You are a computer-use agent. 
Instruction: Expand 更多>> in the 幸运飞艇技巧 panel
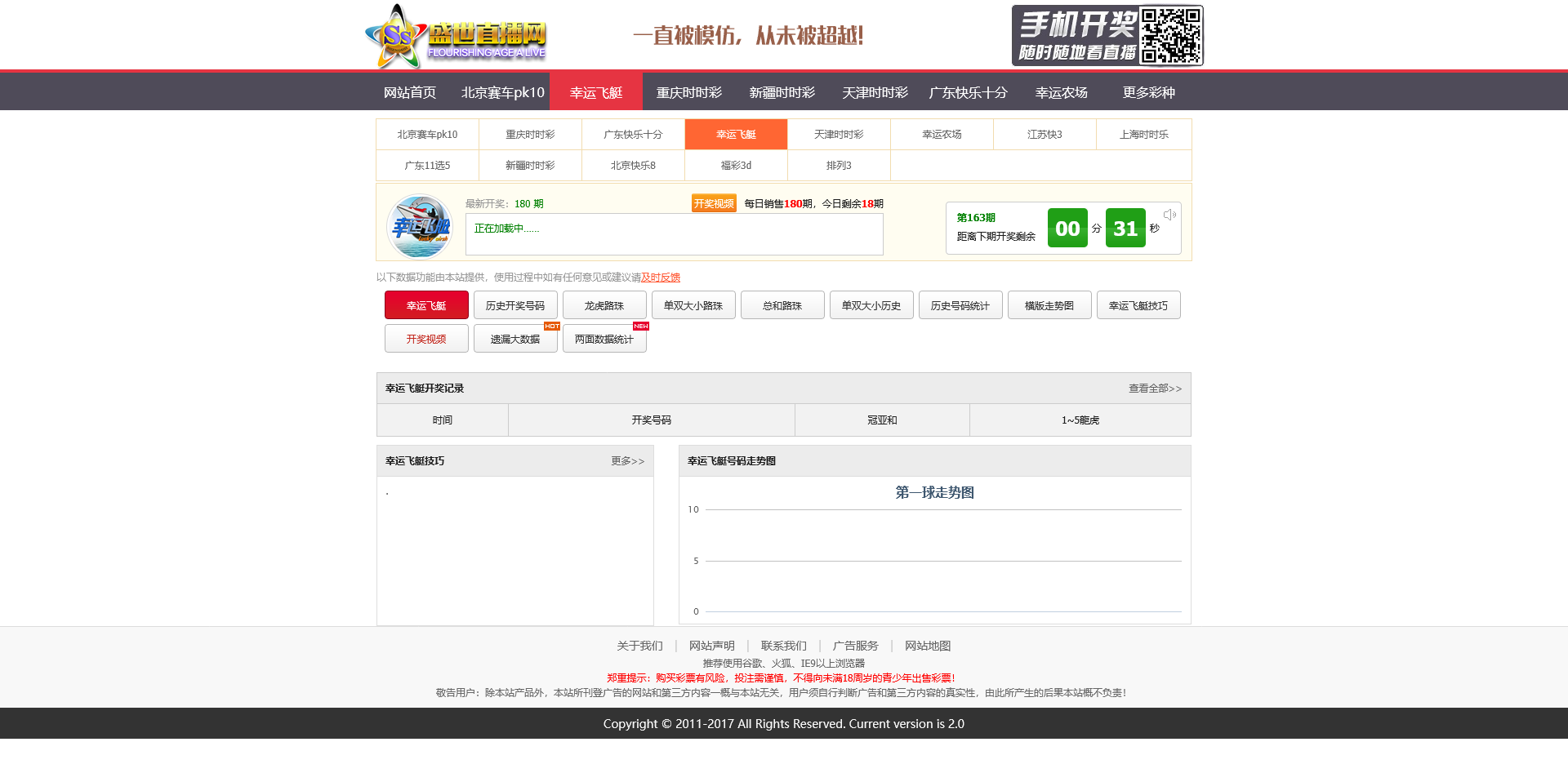pos(627,461)
